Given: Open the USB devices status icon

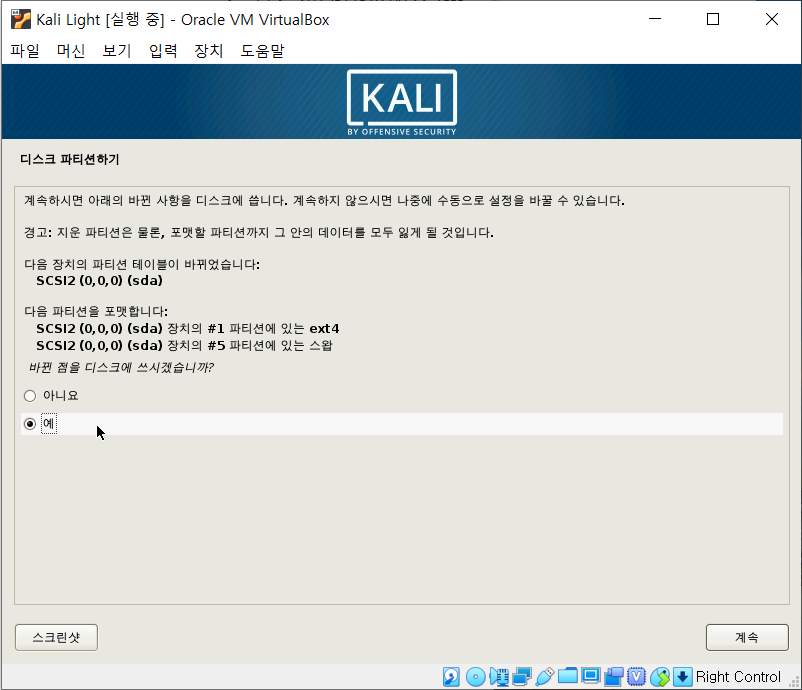Looking at the screenshot, I should pyautogui.click(x=545, y=677).
